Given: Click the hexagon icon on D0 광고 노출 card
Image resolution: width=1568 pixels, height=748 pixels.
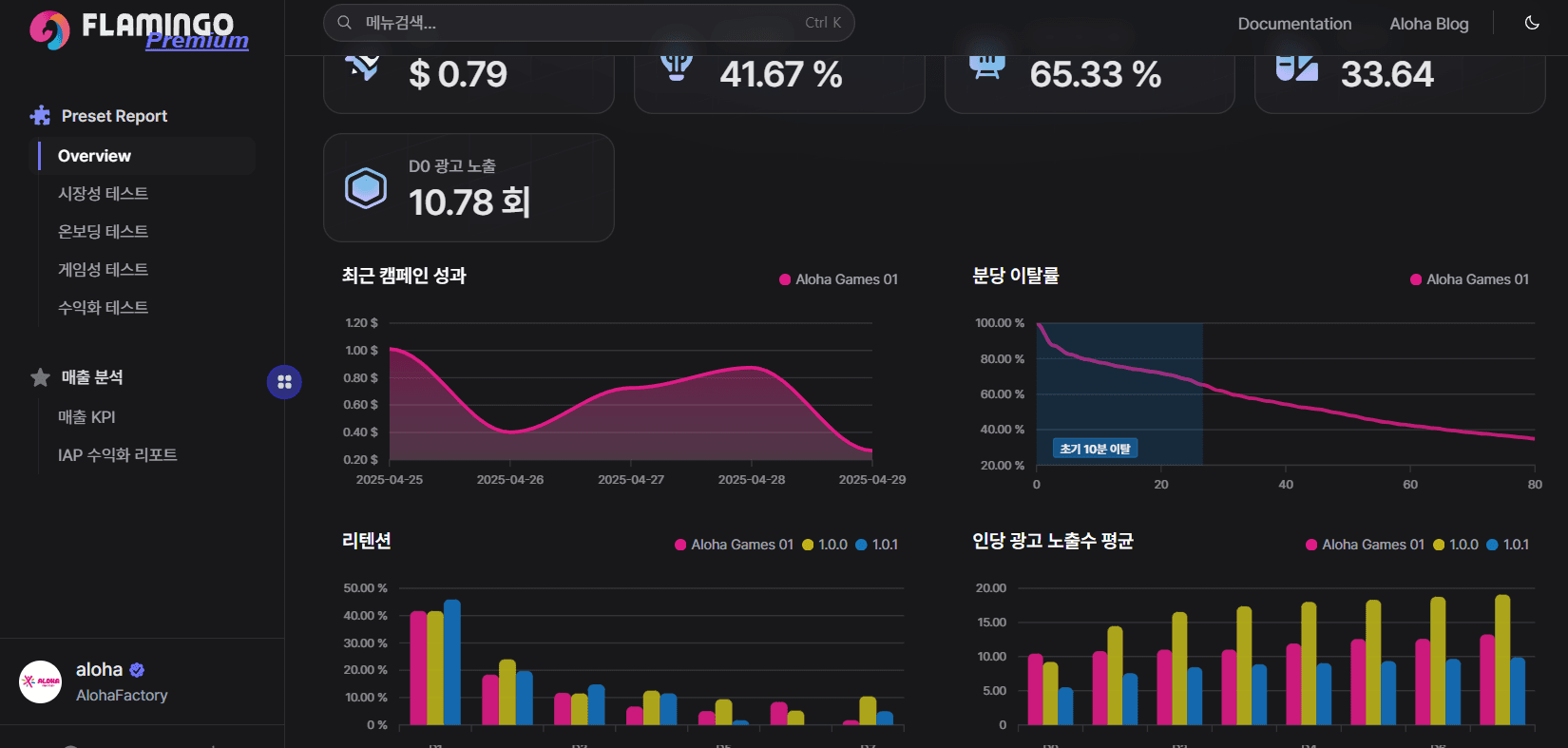Looking at the screenshot, I should [366, 188].
